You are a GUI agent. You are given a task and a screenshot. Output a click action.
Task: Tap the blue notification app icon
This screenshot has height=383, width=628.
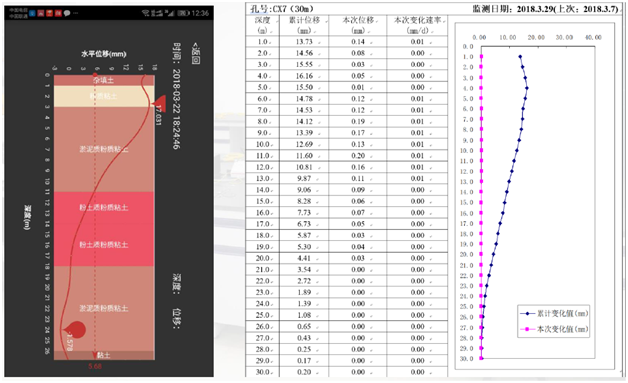pyautogui.click(x=32, y=13)
